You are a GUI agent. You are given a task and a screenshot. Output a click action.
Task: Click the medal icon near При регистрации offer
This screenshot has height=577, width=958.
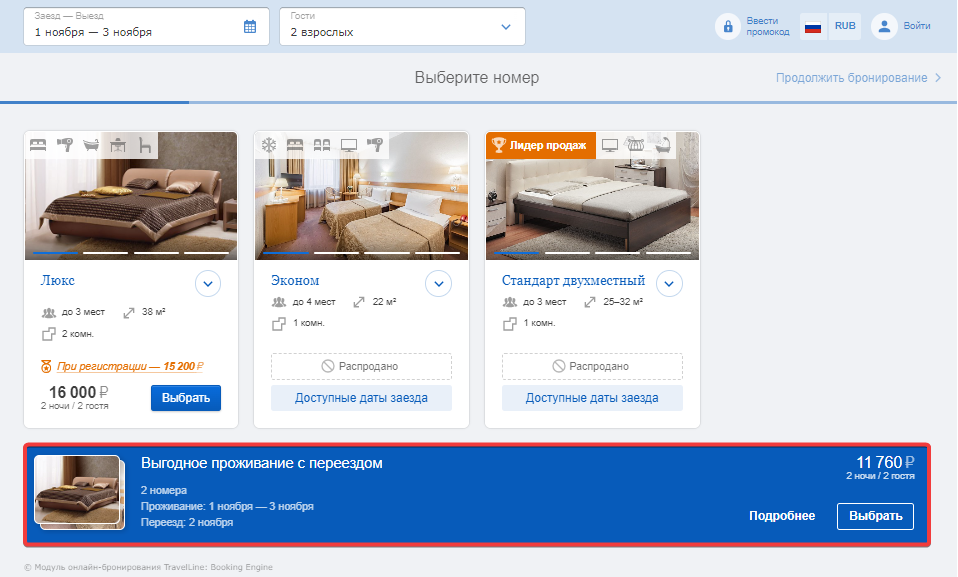(x=46, y=366)
